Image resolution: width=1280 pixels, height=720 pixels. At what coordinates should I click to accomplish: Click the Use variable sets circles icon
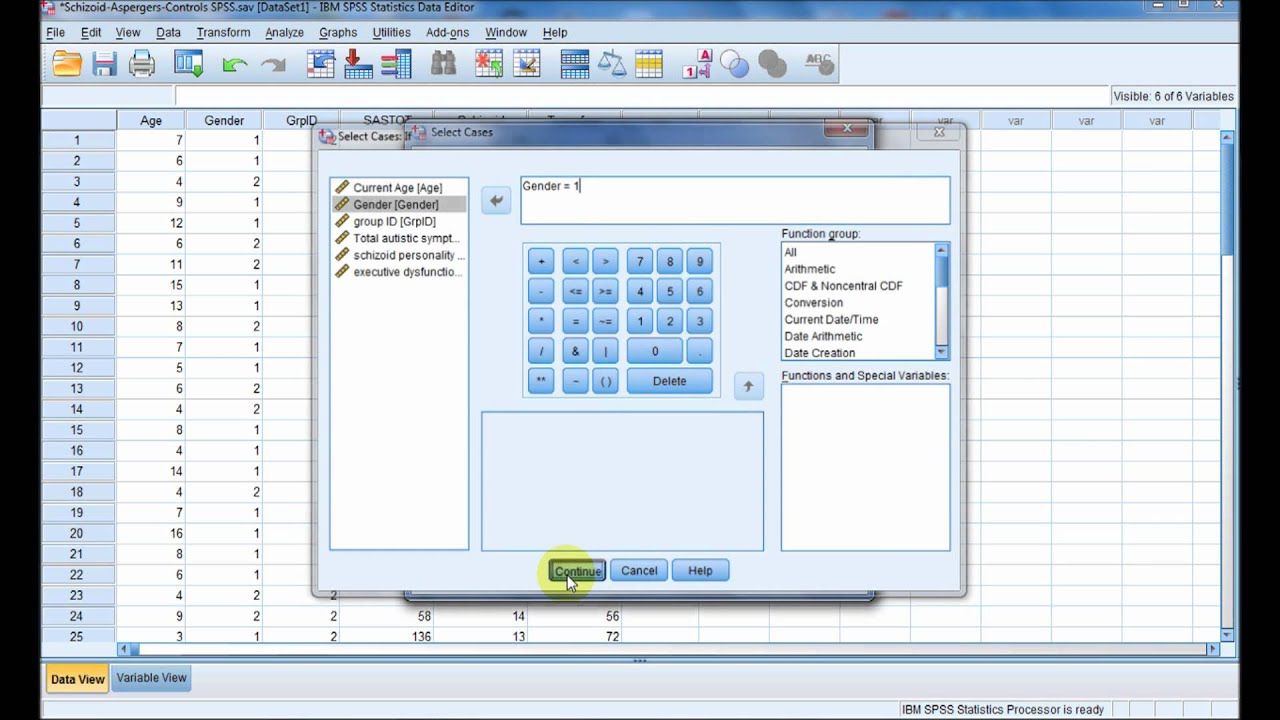pos(734,65)
